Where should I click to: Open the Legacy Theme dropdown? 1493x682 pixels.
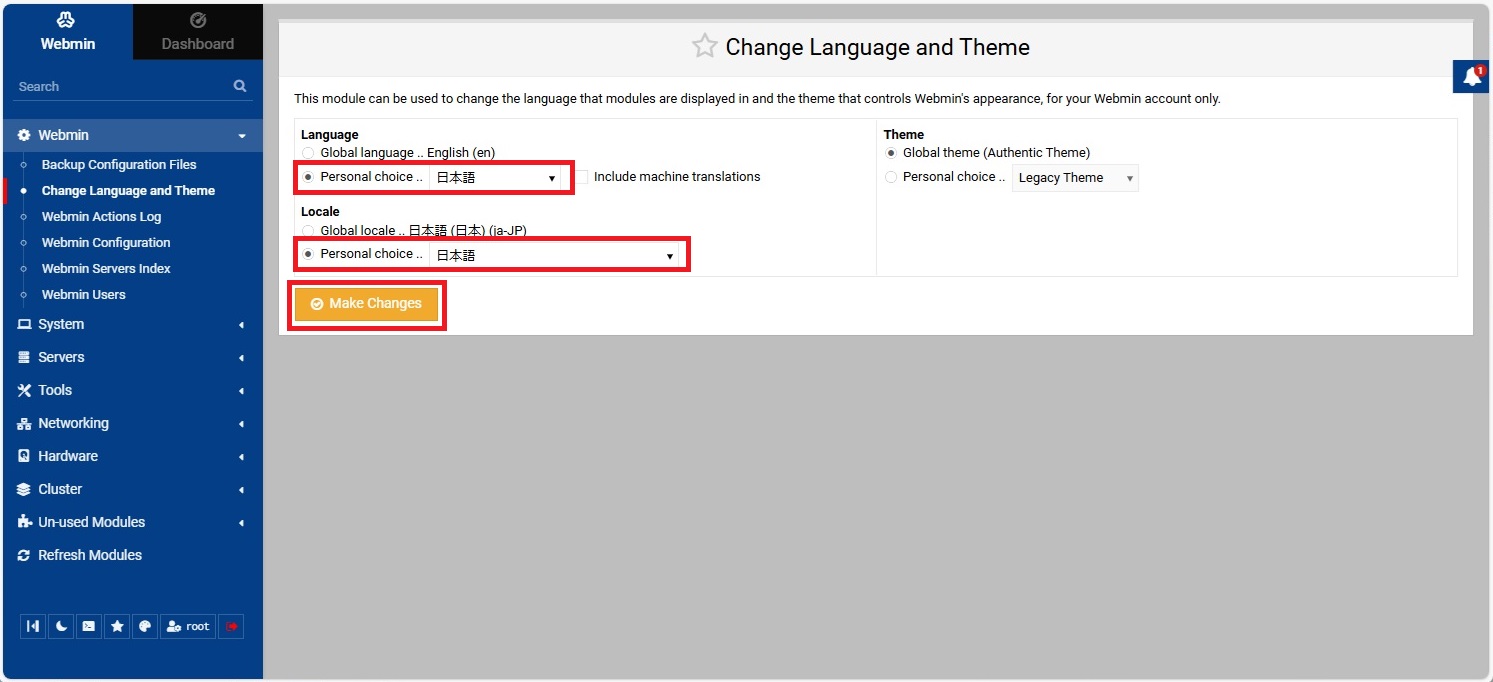1075,178
